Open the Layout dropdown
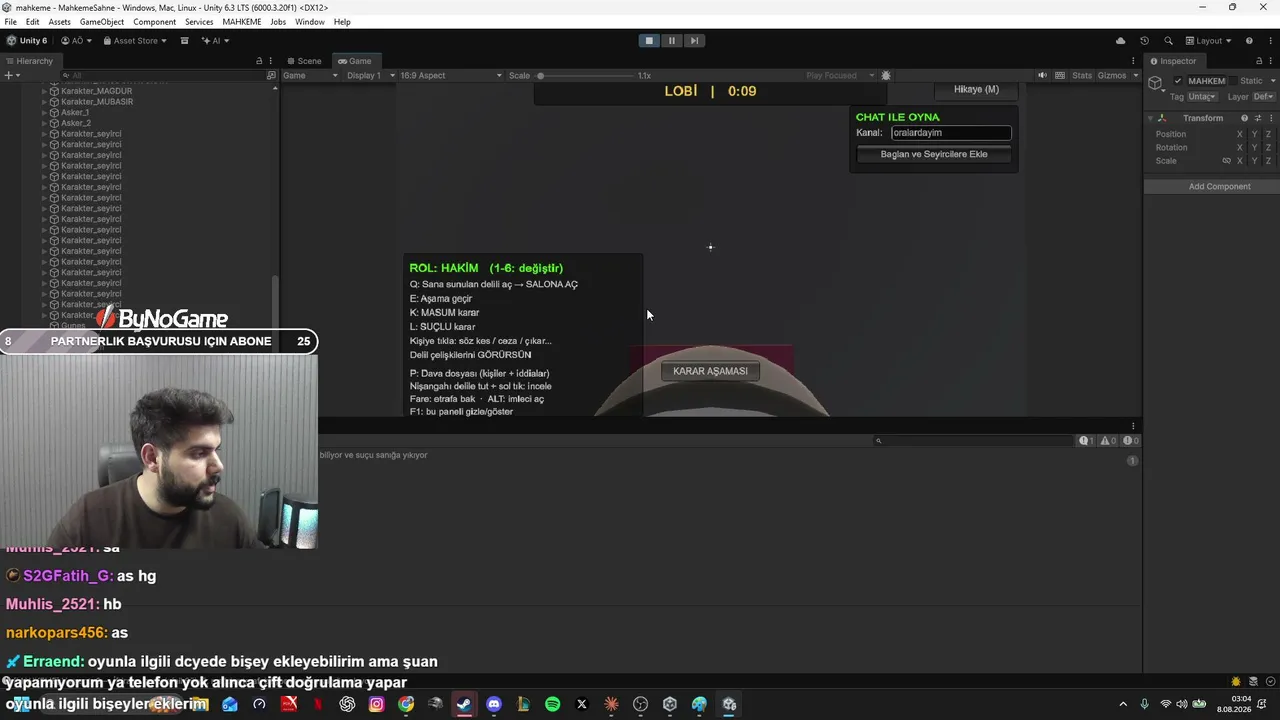The image size is (1280, 720). pos(1209,41)
